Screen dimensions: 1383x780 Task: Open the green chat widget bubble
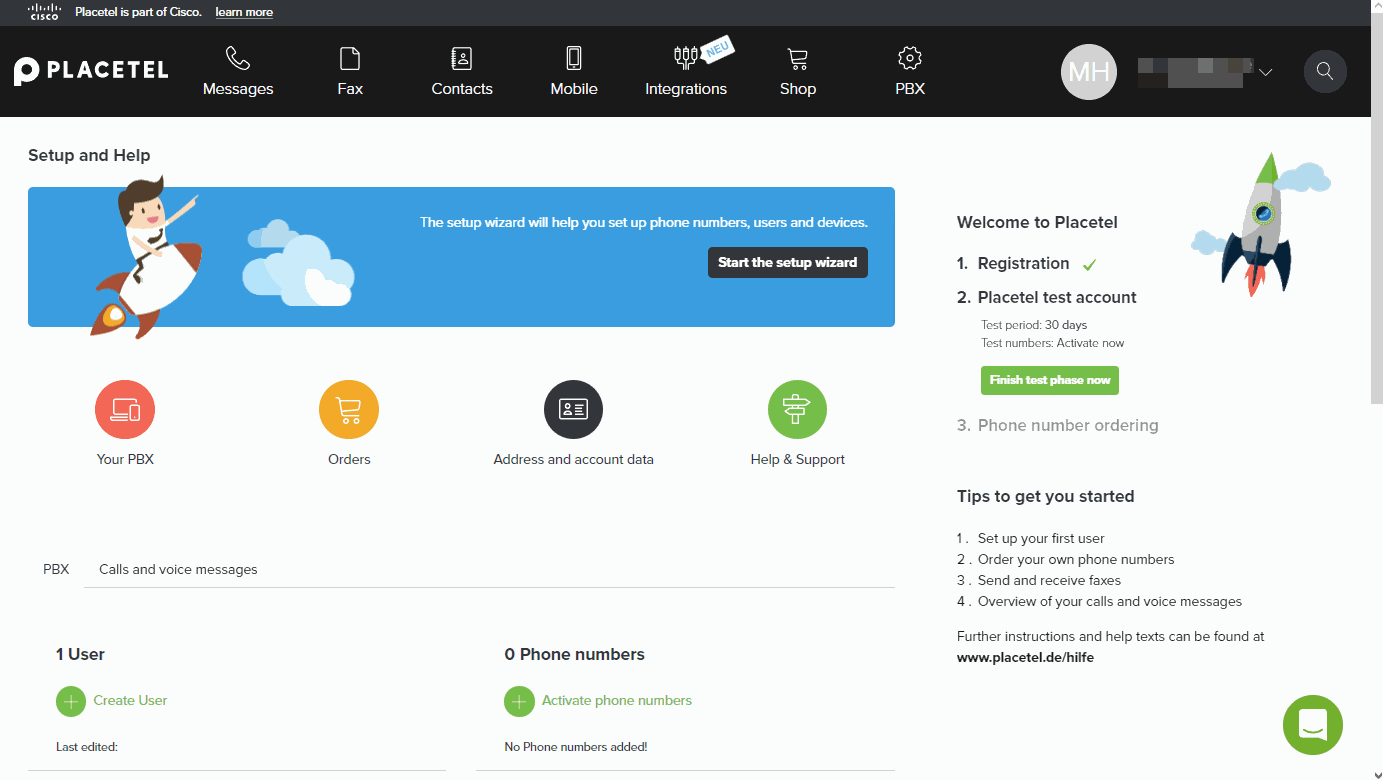tap(1313, 725)
